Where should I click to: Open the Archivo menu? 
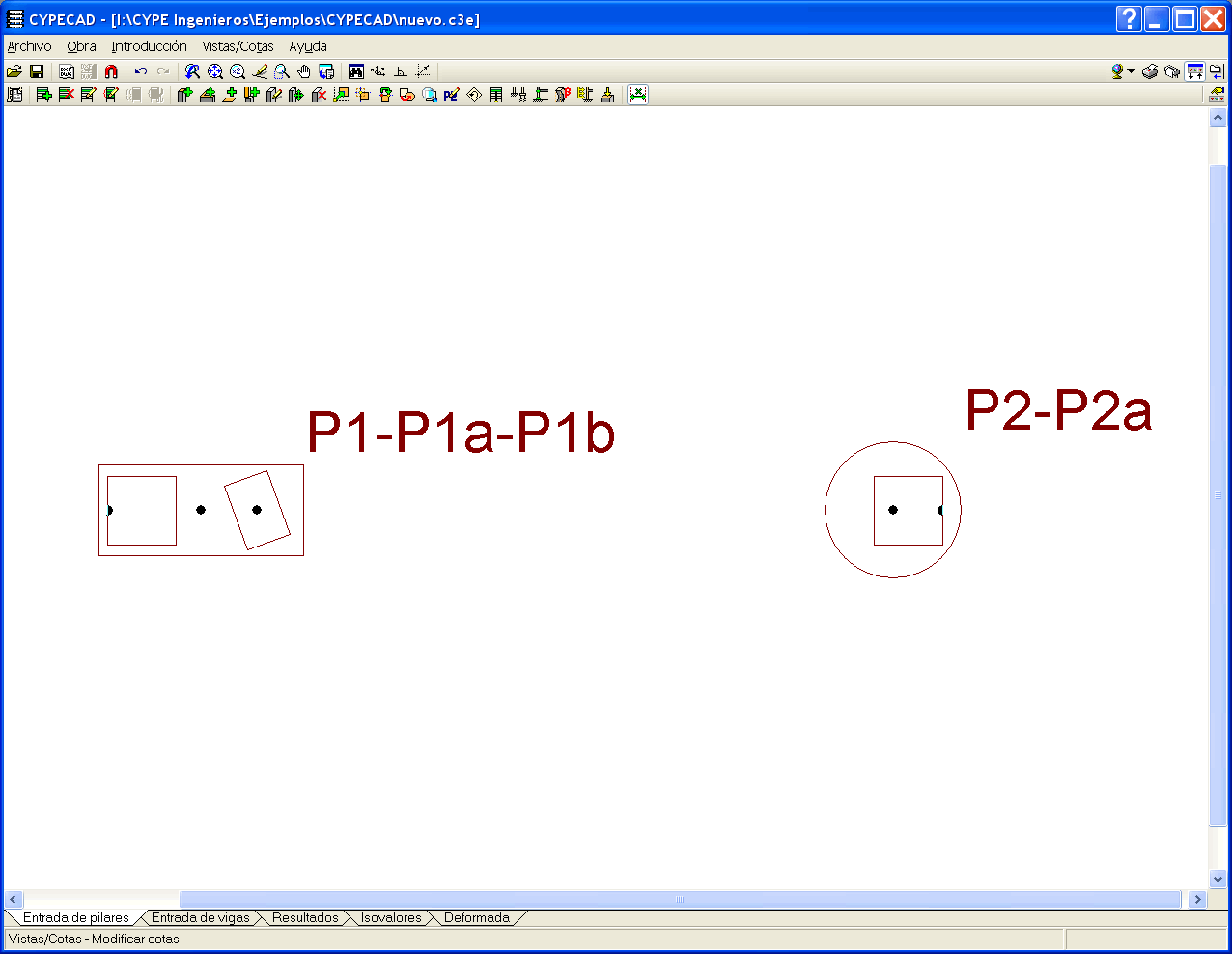click(x=29, y=46)
